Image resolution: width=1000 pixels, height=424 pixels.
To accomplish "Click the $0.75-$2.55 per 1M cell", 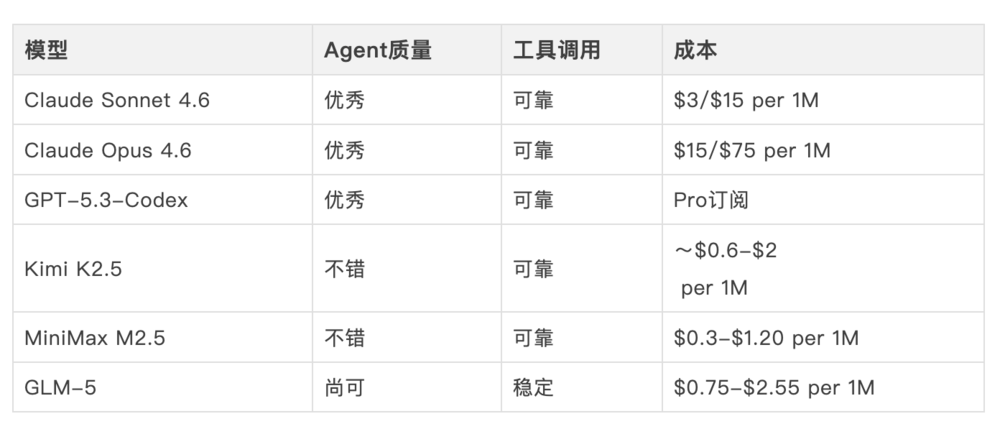I will coord(774,387).
